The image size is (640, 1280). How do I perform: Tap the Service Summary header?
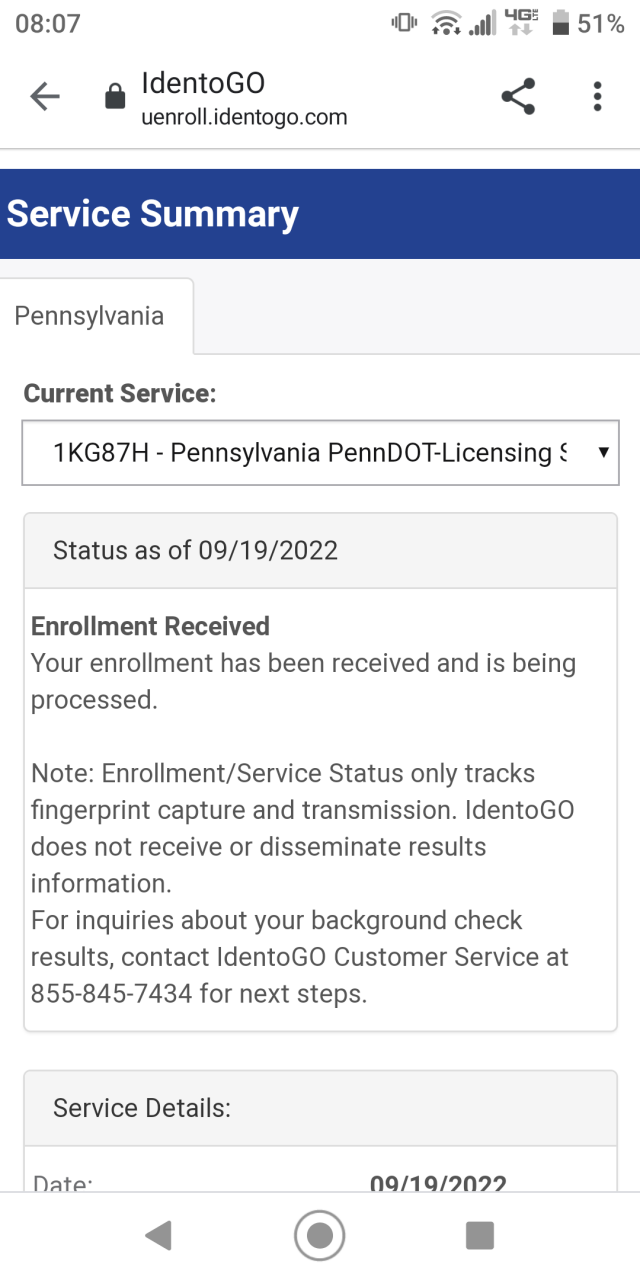coord(153,214)
